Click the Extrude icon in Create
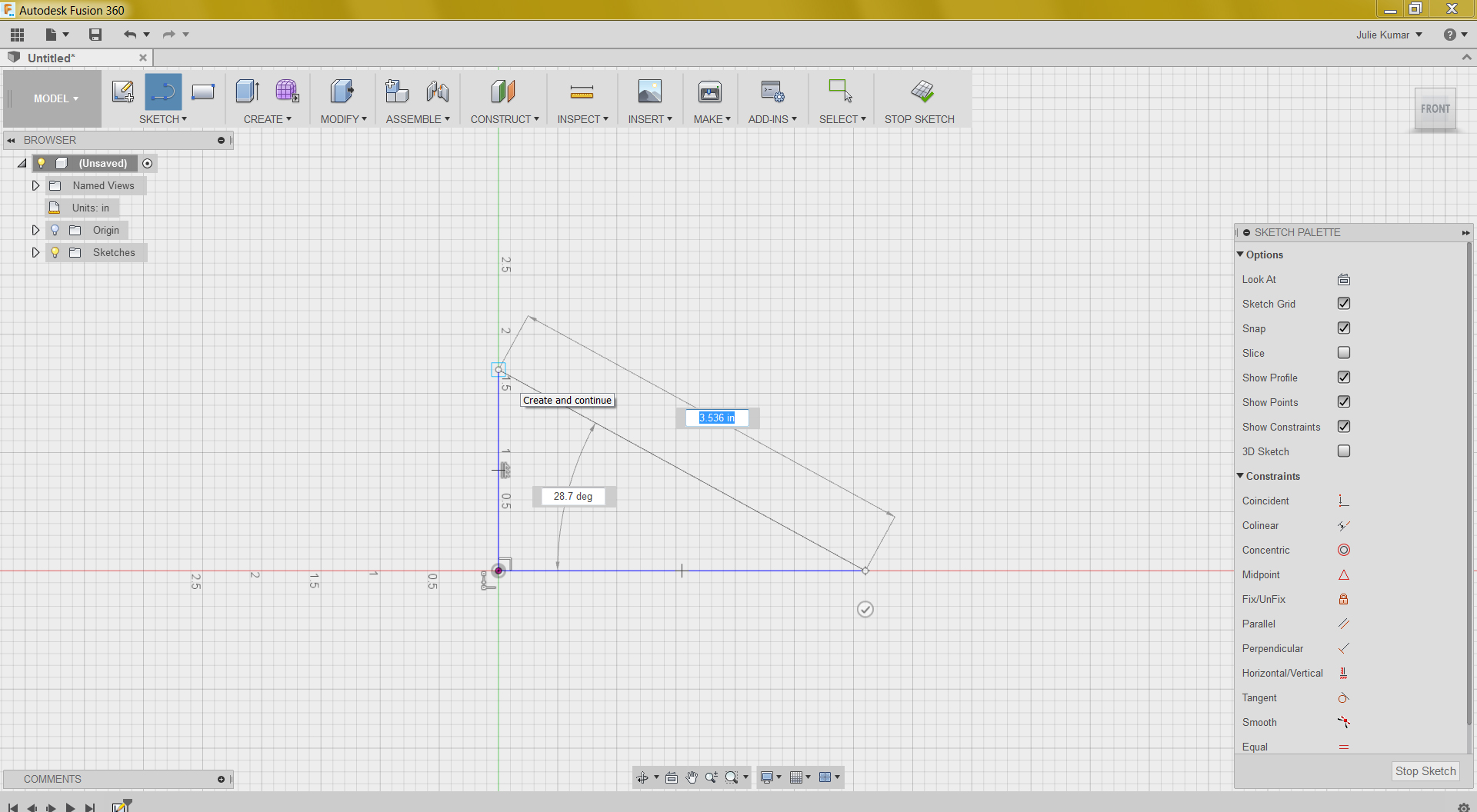1477x812 pixels. (x=248, y=92)
